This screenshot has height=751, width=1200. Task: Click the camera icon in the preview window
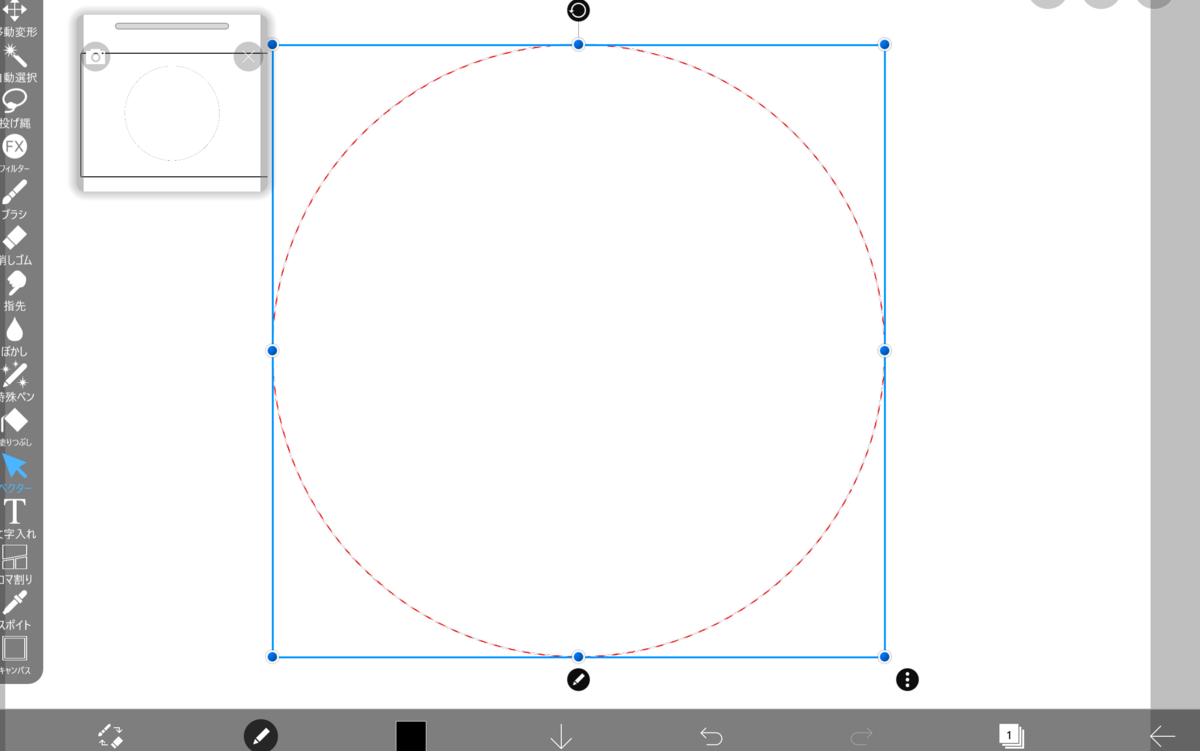[x=96, y=56]
